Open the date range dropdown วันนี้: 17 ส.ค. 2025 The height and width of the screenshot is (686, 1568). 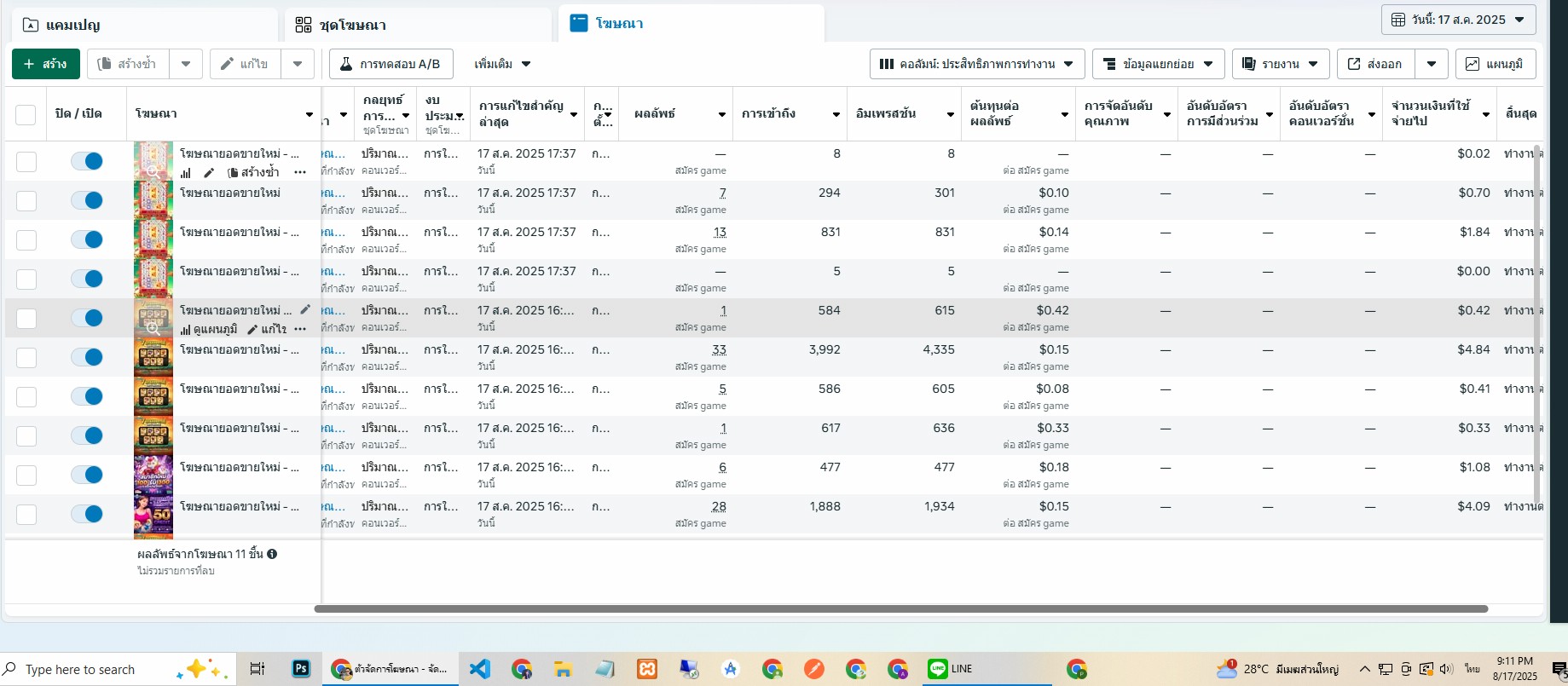pyautogui.click(x=1458, y=20)
